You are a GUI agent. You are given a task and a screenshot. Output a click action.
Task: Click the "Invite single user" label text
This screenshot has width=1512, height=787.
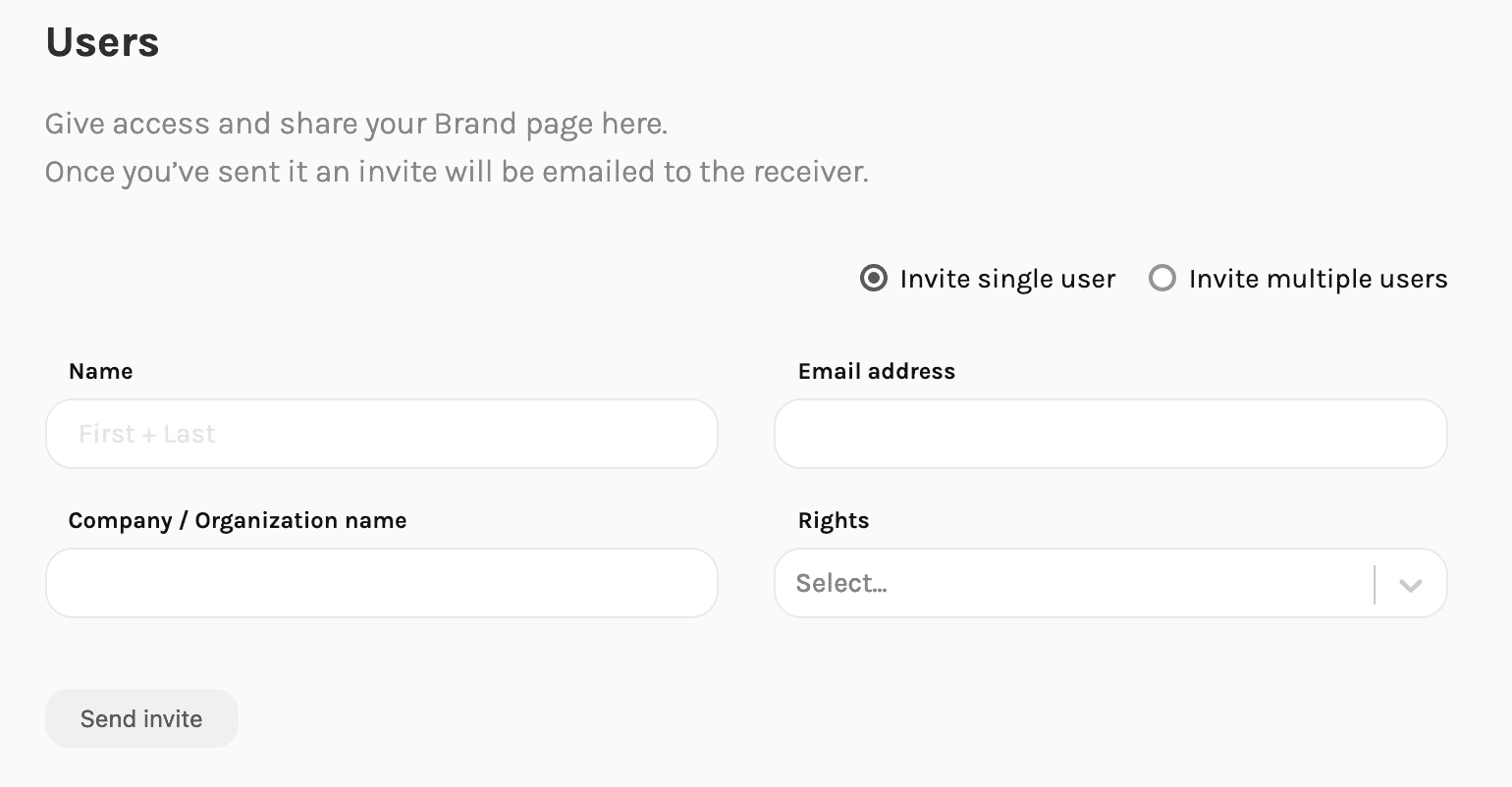(x=1007, y=280)
